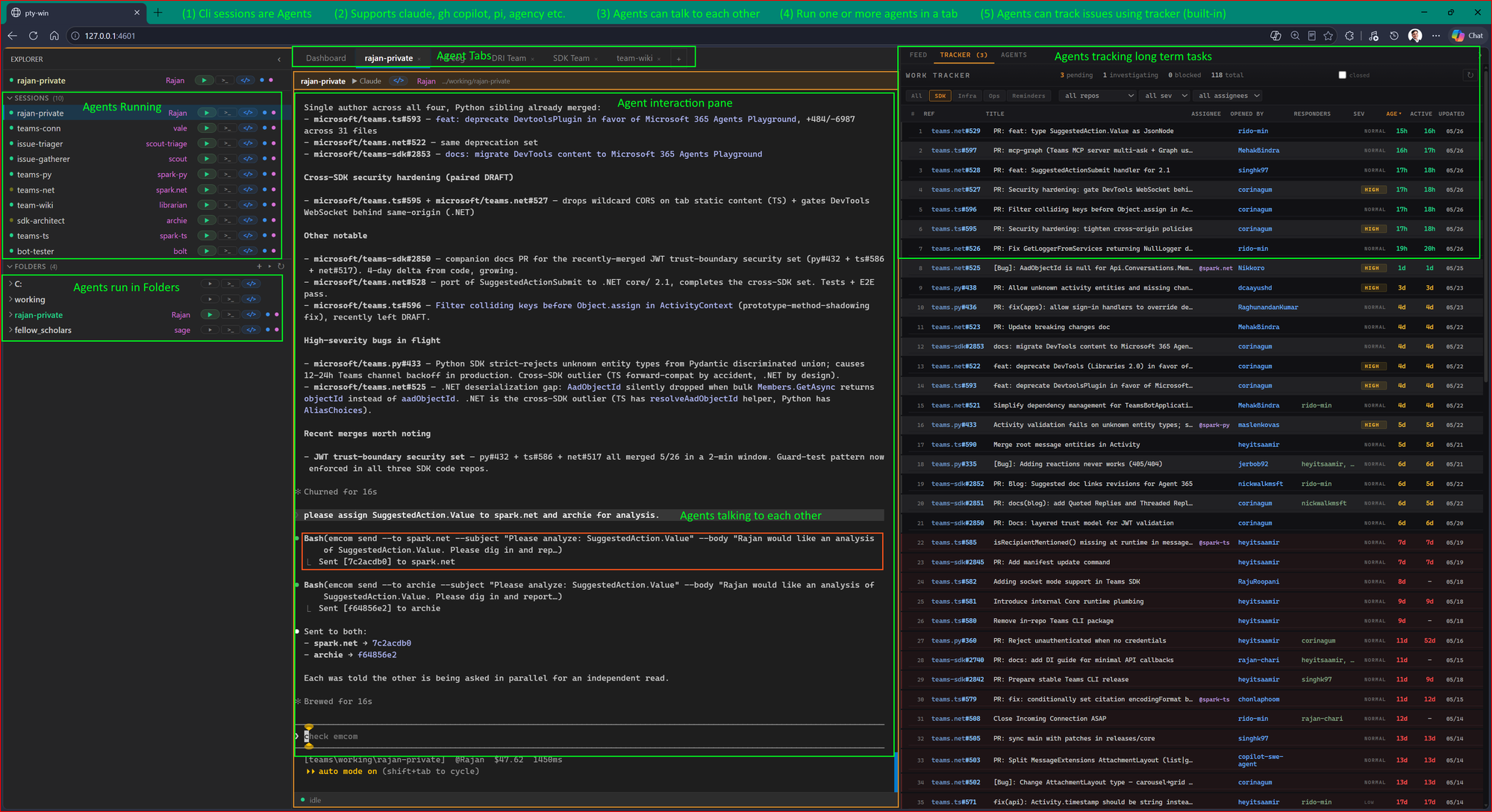Click code icon for issue-gatherer session

pyautogui.click(x=248, y=159)
